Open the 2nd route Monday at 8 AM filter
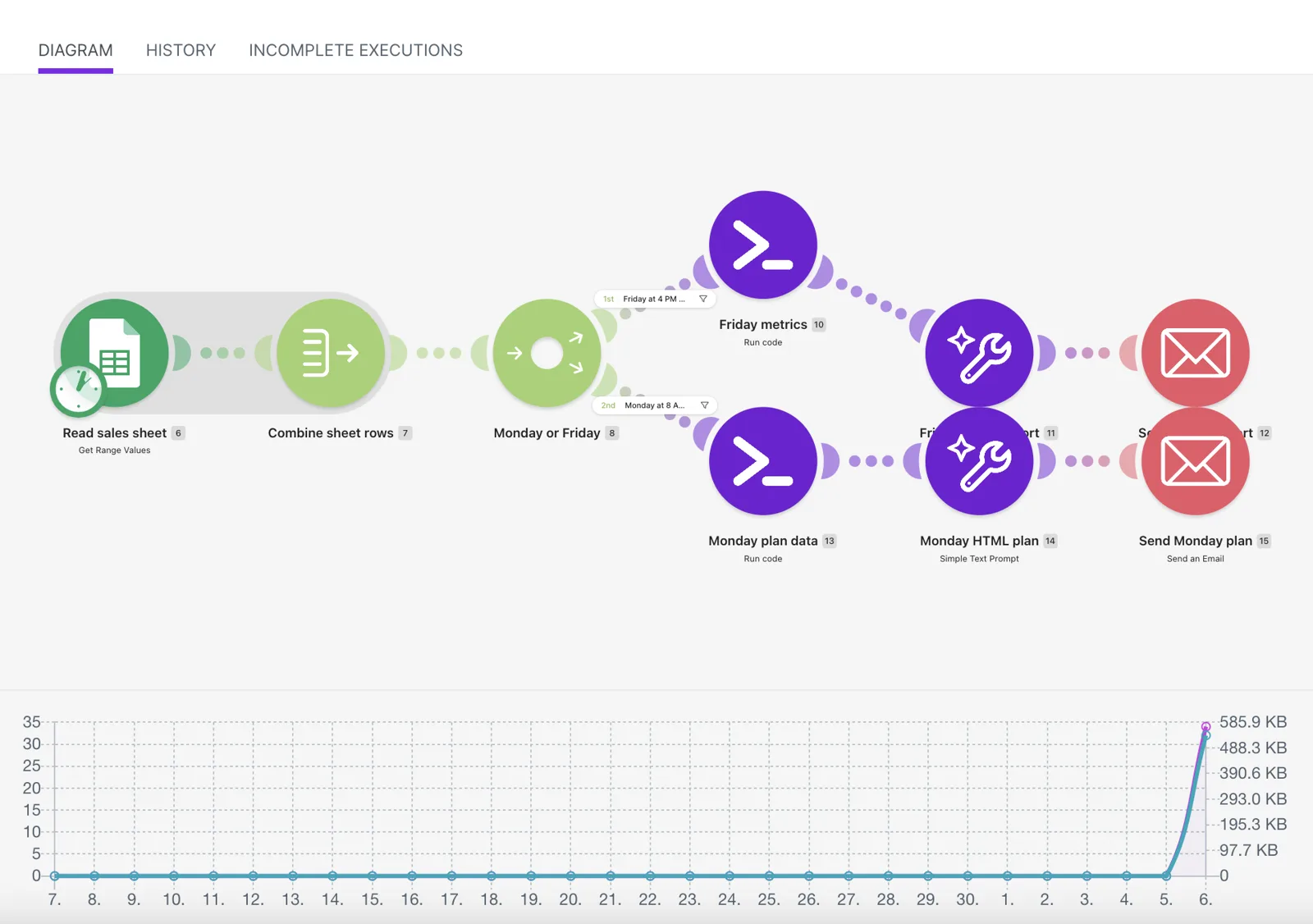This screenshot has height=924, width=1313. click(x=655, y=405)
